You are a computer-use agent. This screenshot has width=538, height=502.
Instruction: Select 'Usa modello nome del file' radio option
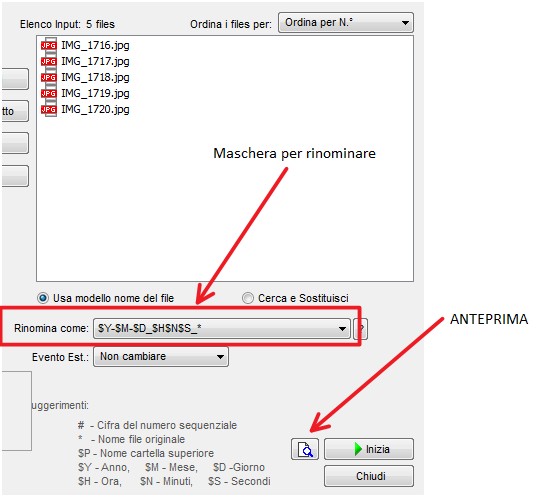tap(43, 298)
